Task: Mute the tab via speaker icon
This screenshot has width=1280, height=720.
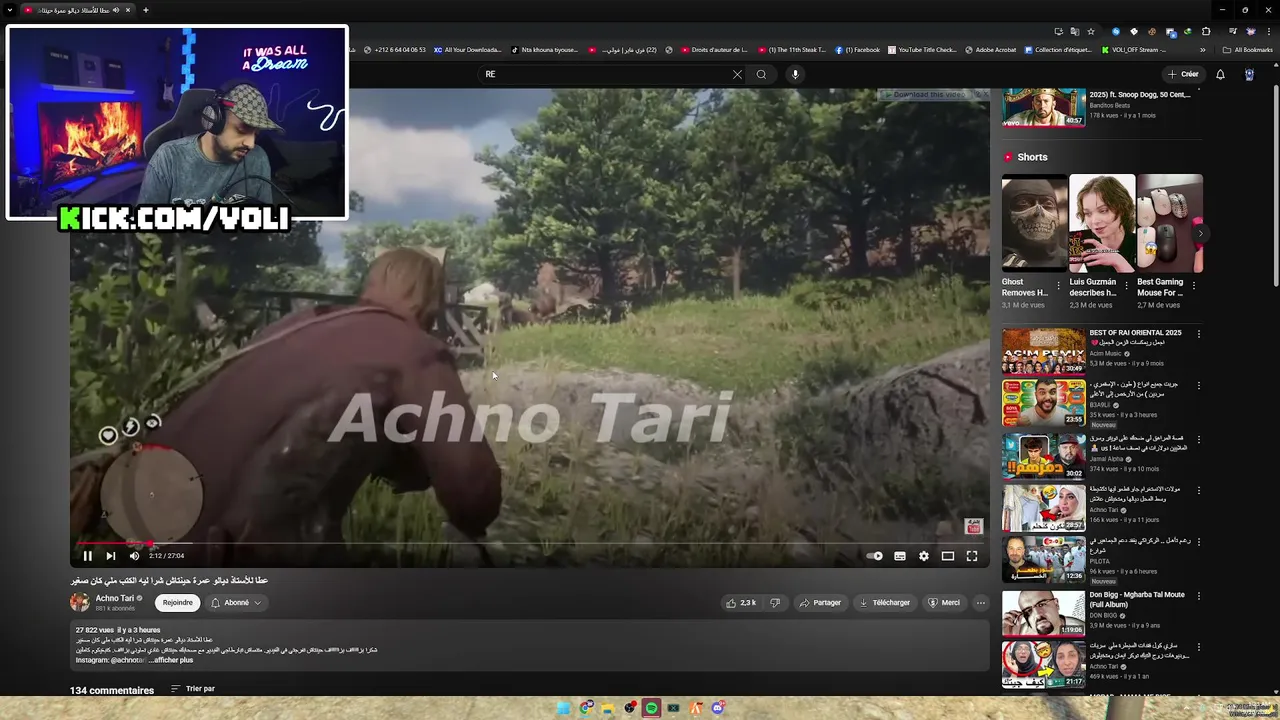Action: tap(115, 10)
